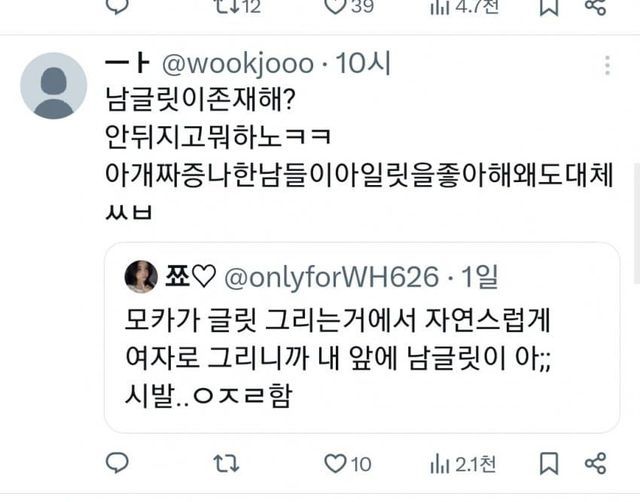The height and width of the screenshot is (502, 640).
Task: Reply to the top tweet
Action: pyautogui.click(x=117, y=6)
